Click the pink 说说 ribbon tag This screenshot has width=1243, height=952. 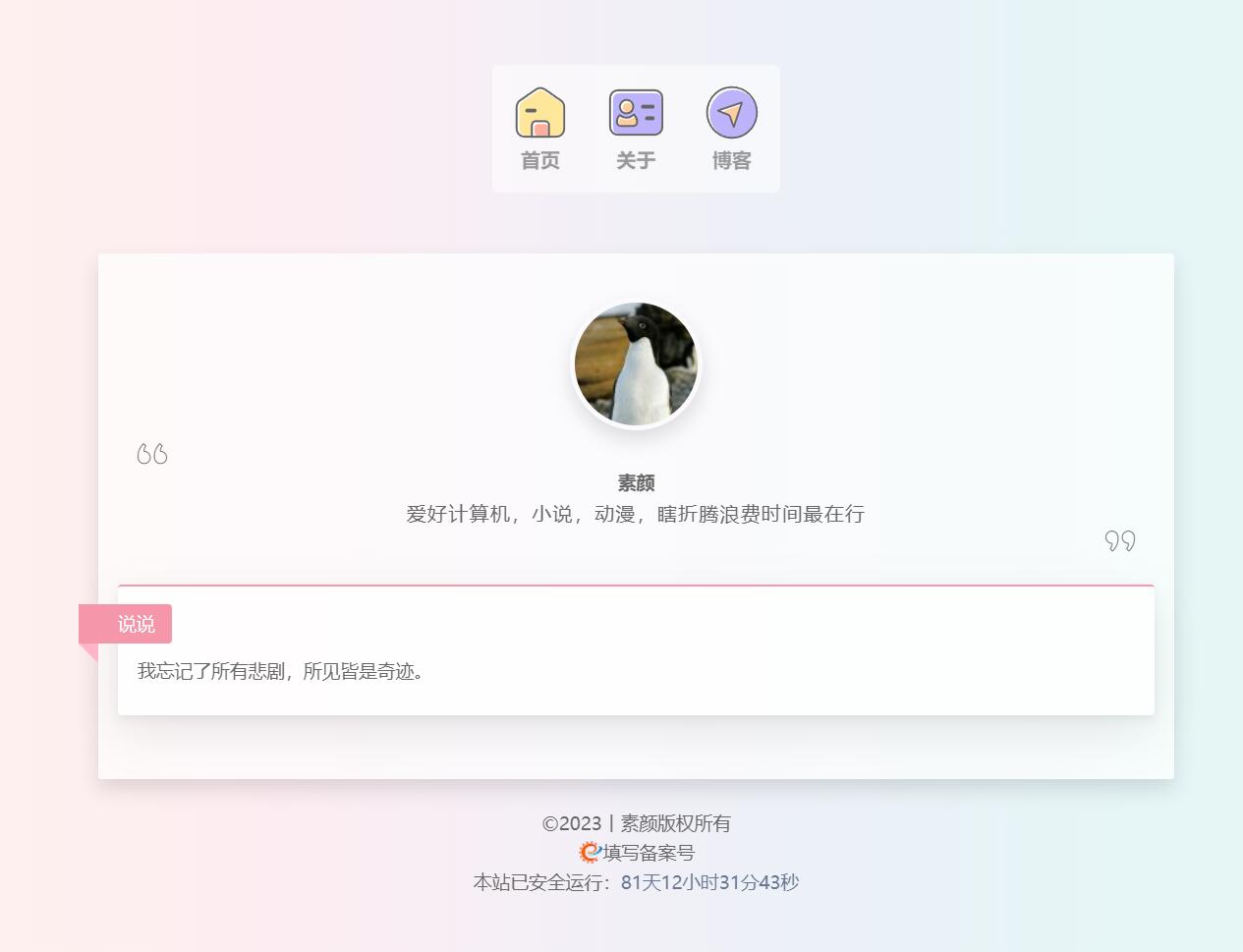coord(126,624)
